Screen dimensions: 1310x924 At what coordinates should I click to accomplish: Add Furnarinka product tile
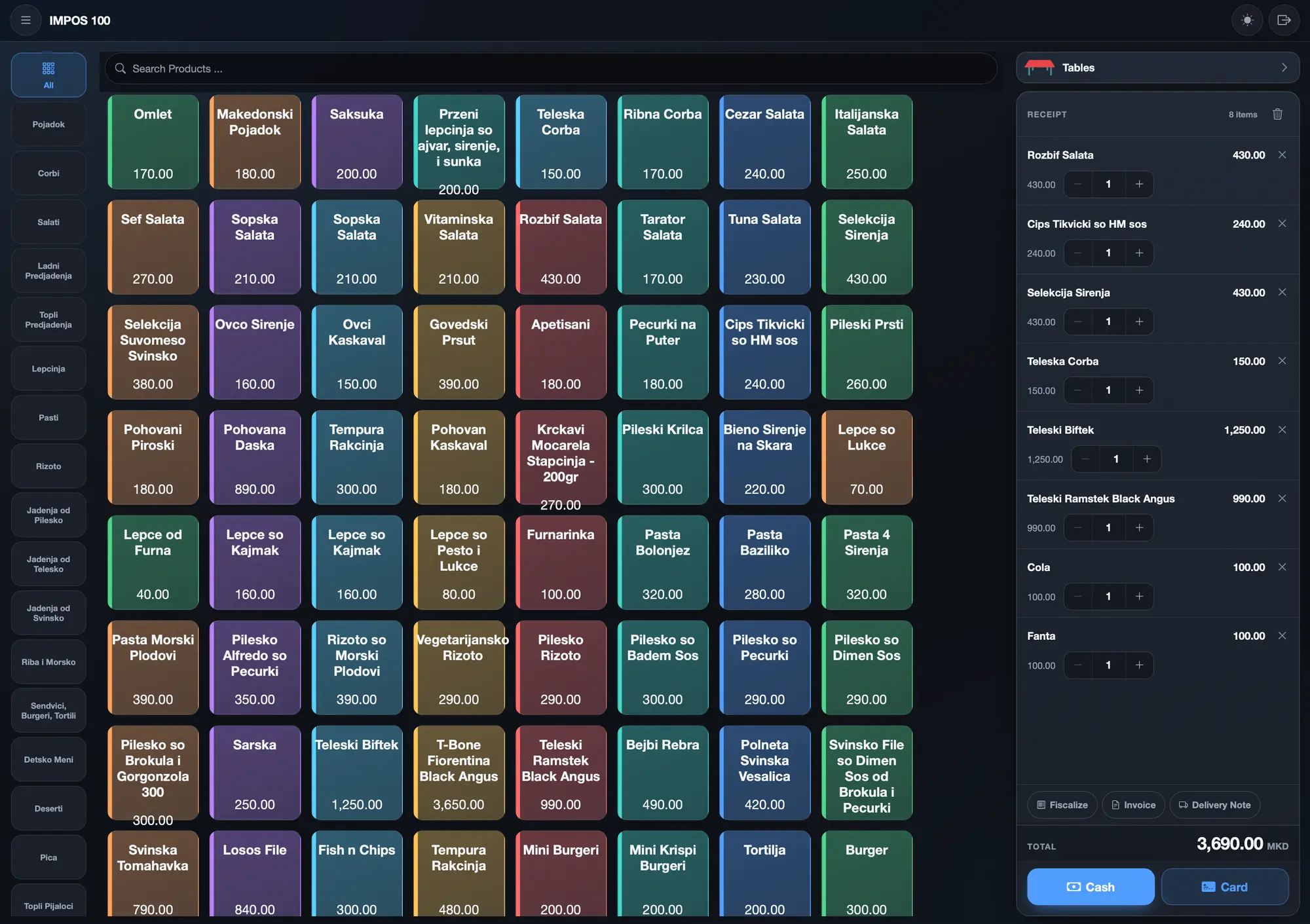click(x=561, y=563)
